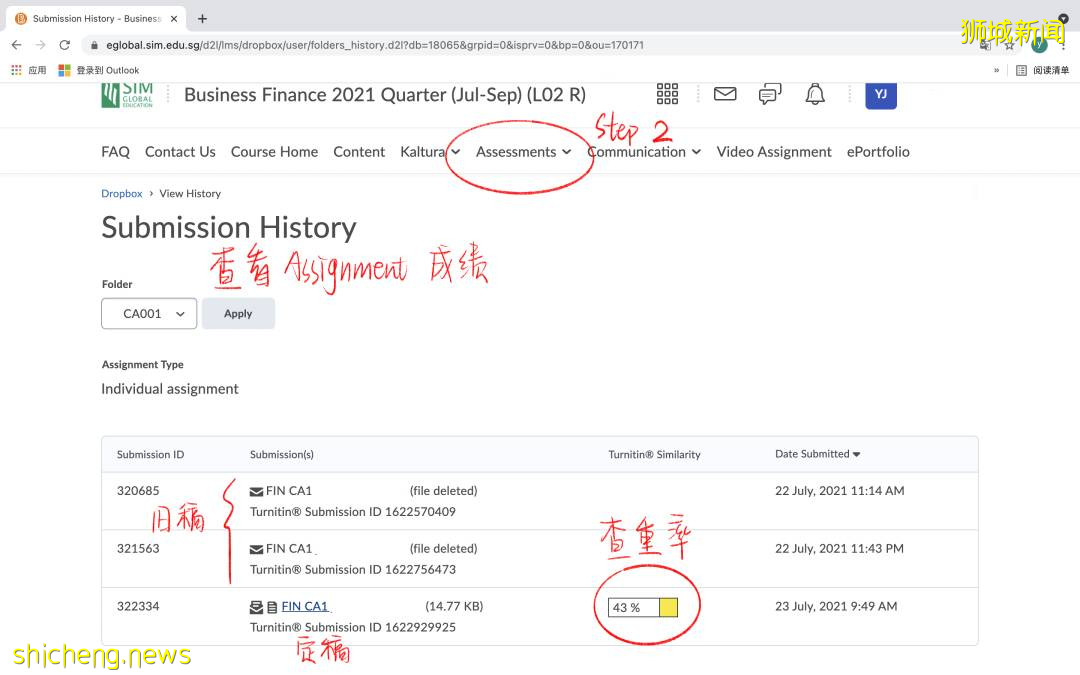
Task: Click the Dropbox breadcrumb link
Action: [121, 193]
